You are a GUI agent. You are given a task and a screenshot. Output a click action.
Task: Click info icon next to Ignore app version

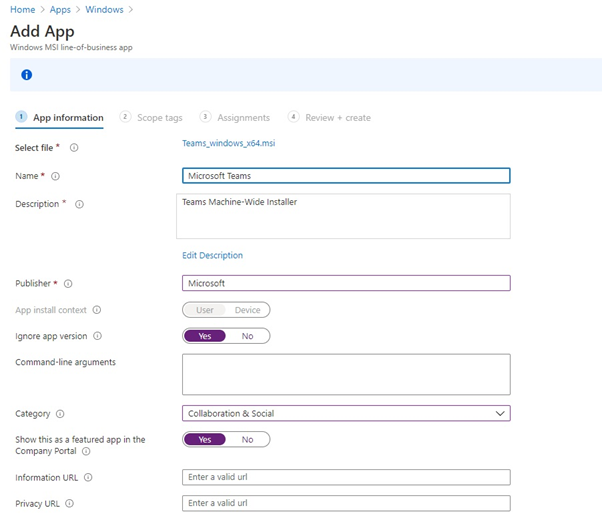pyautogui.click(x=98, y=336)
